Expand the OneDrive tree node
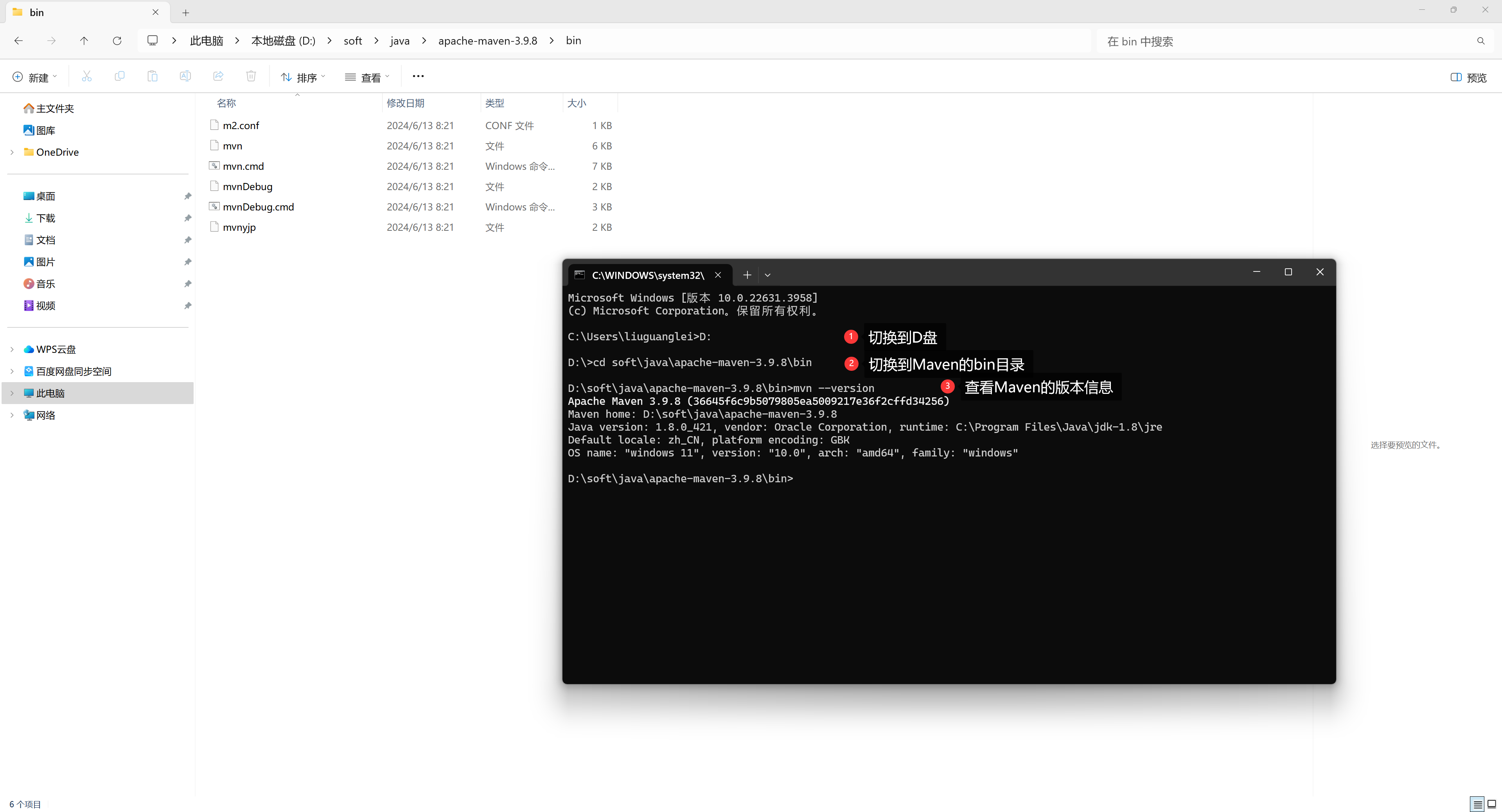1502x812 pixels. 12,152
